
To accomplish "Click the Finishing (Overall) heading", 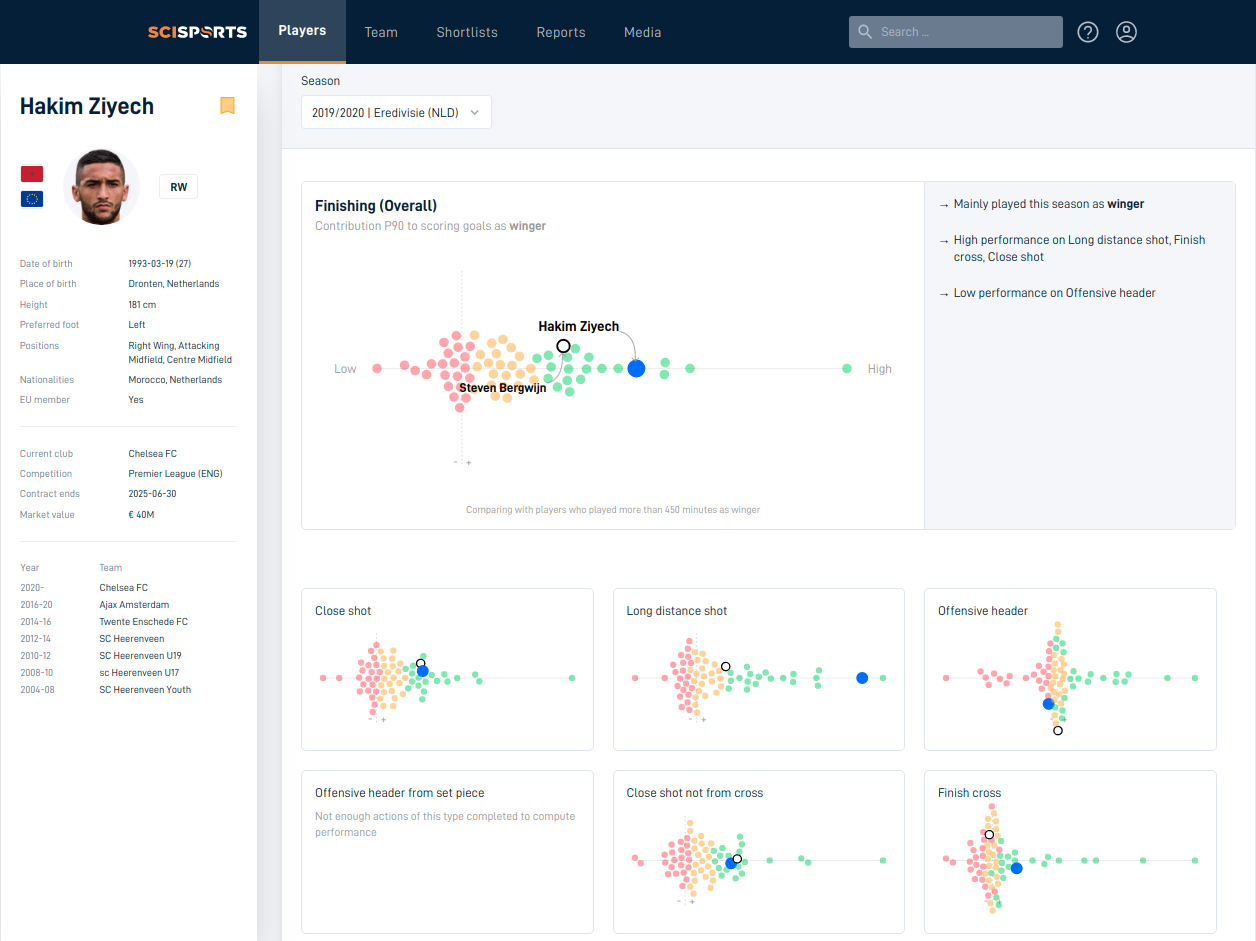I will [x=376, y=206].
